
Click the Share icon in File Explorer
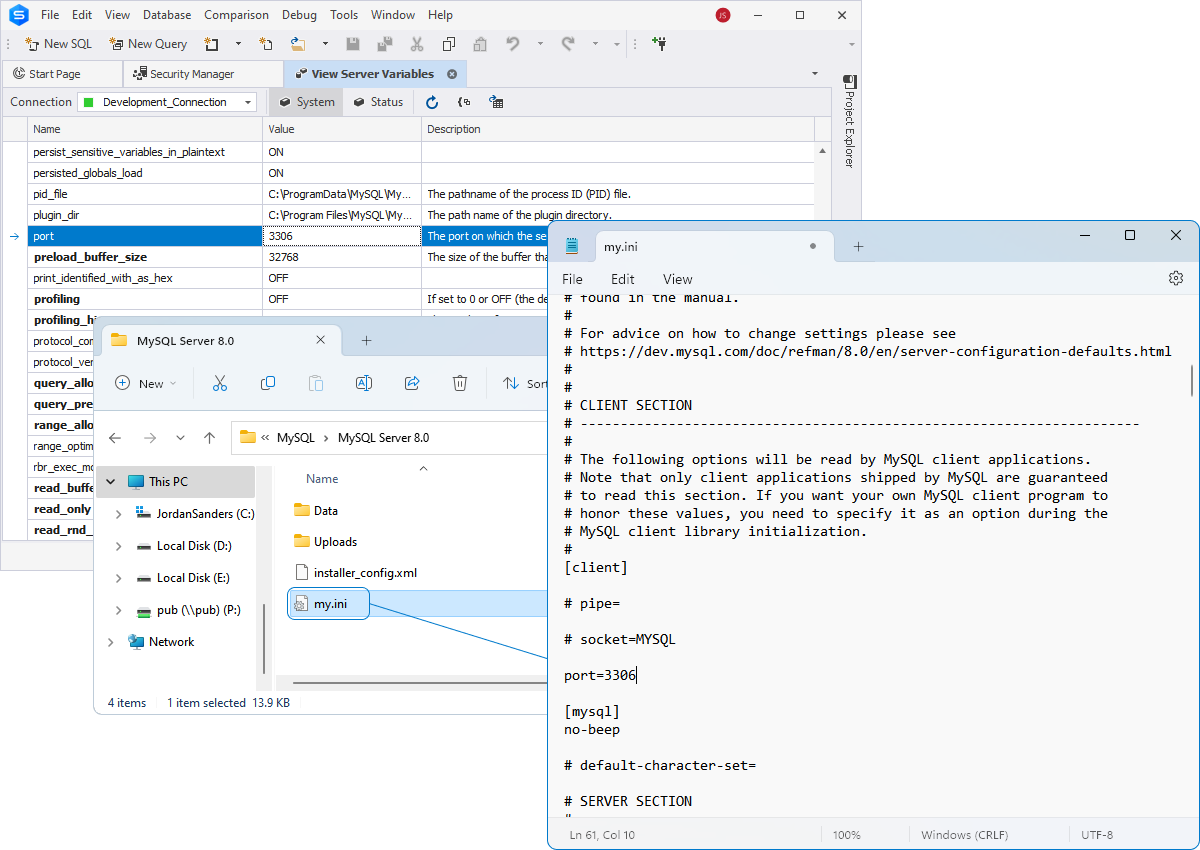click(x=412, y=383)
